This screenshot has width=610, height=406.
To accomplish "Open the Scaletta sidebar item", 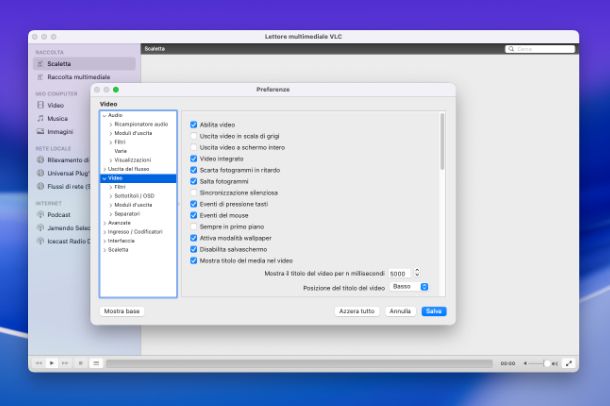I will [x=84, y=64].
